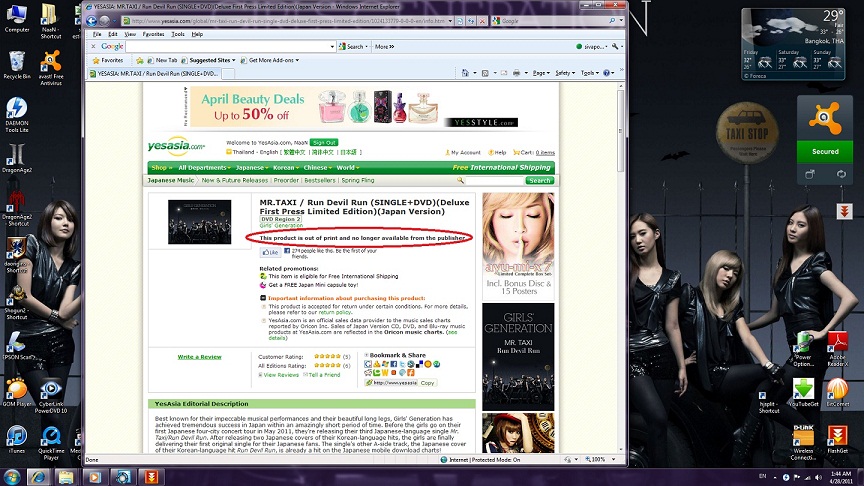Screen dimensions: 864x486
Task: Open the zoom level 100% control
Action: [600, 460]
